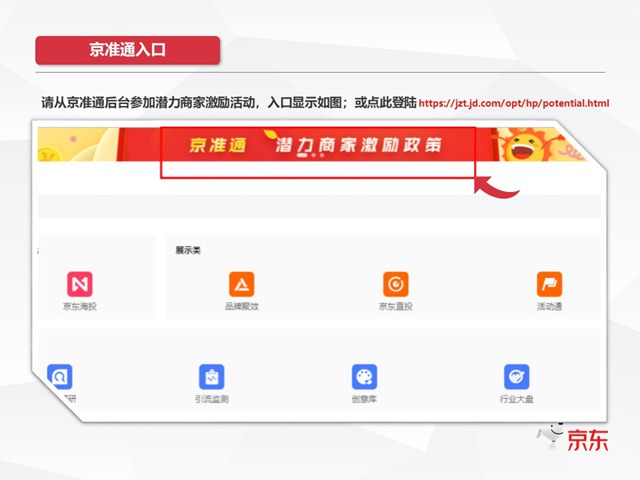Open the 品牌聚效 orange icon
The image size is (640, 480).
242,284
